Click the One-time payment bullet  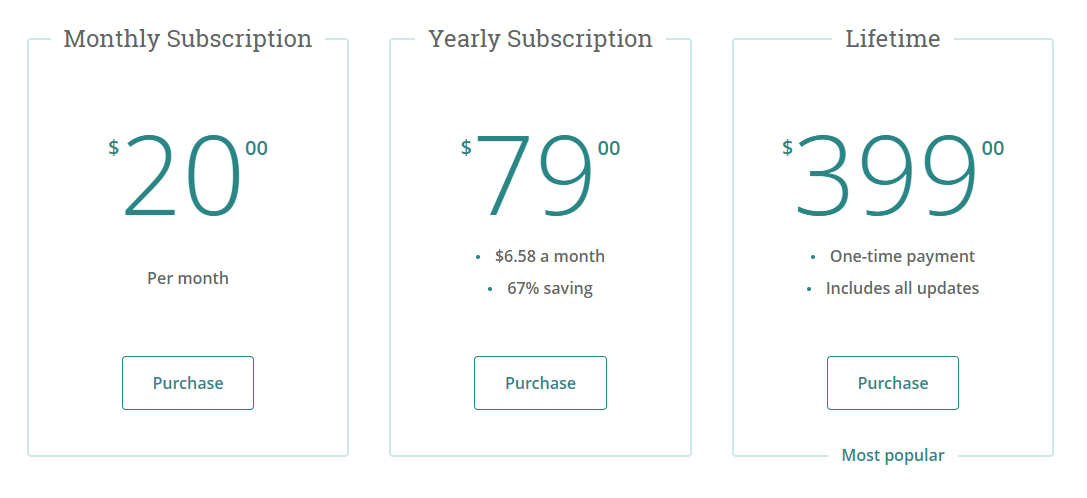(x=902, y=256)
